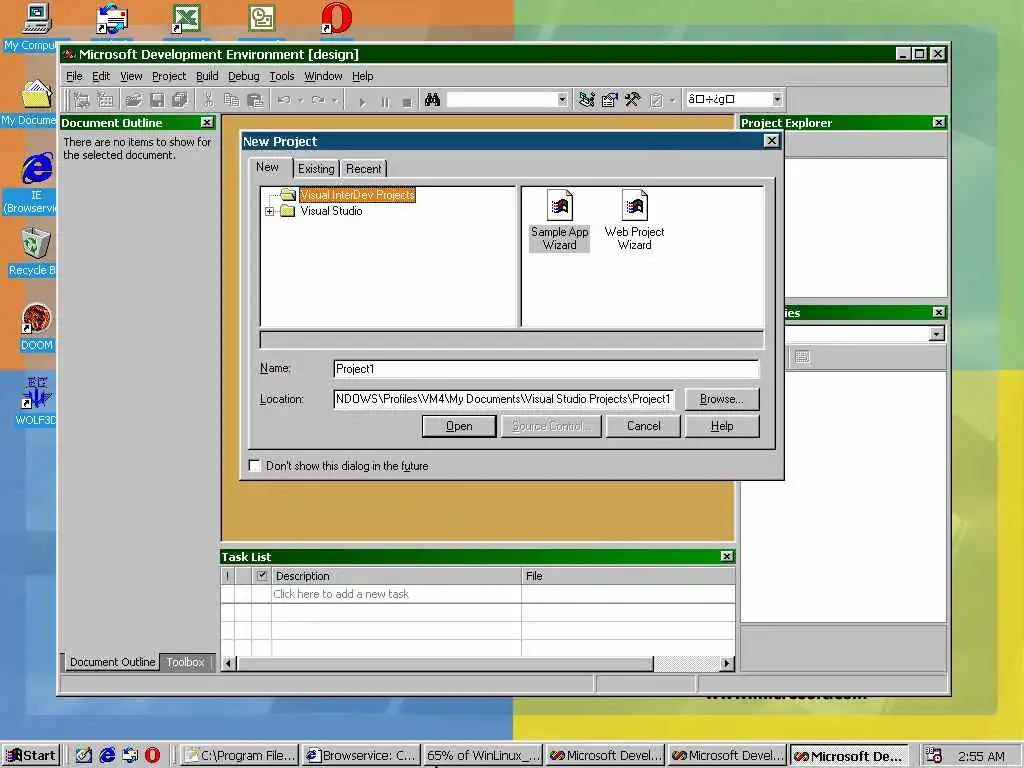Click the Cancel button in New Project
The width and height of the screenshot is (1024, 768).
pyautogui.click(x=643, y=426)
